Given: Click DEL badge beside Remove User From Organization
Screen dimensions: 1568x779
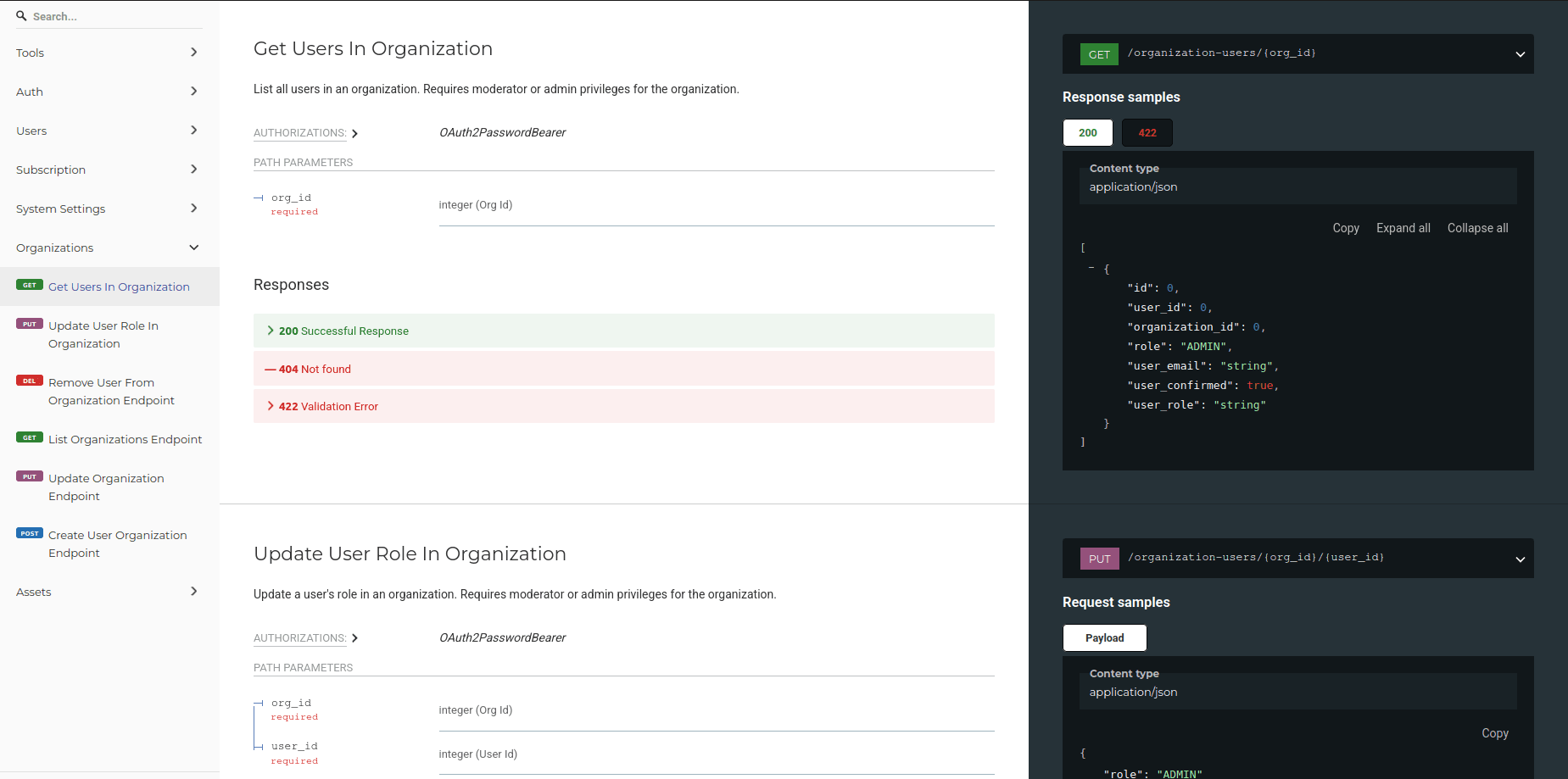Looking at the screenshot, I should (x=30, y=381).
